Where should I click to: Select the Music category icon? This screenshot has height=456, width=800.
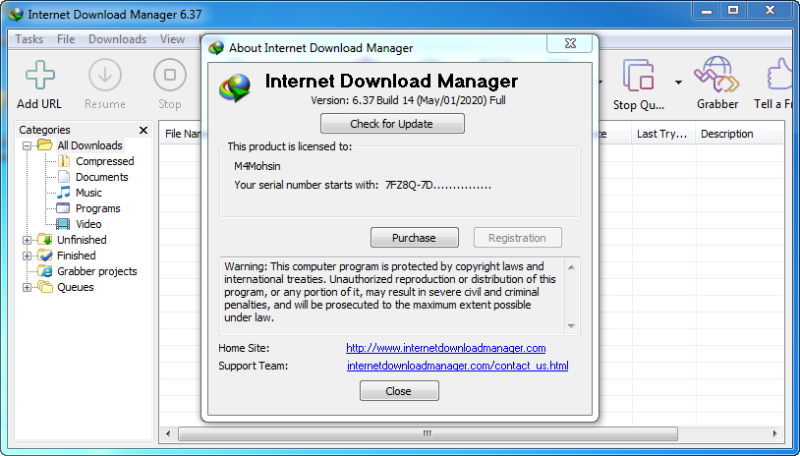(x=63, y=193)
